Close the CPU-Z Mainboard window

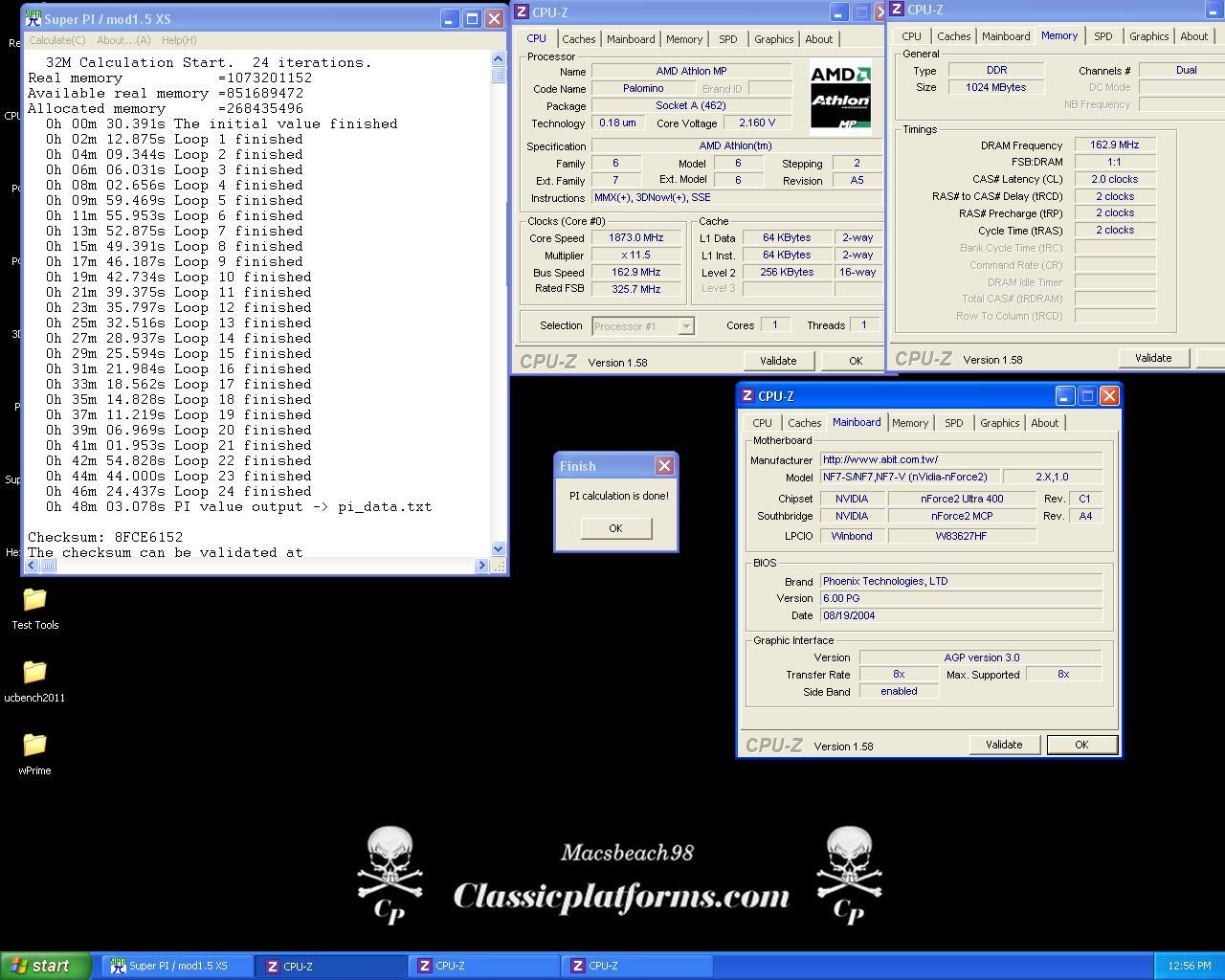1109,395
